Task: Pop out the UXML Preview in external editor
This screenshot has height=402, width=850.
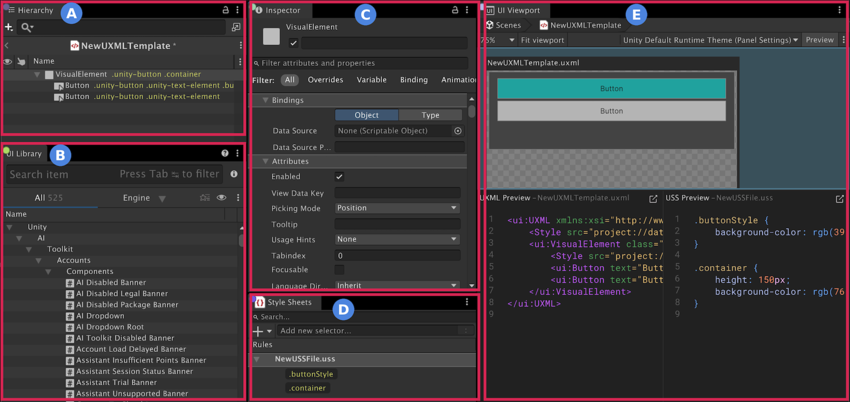Action: [653, 199]
